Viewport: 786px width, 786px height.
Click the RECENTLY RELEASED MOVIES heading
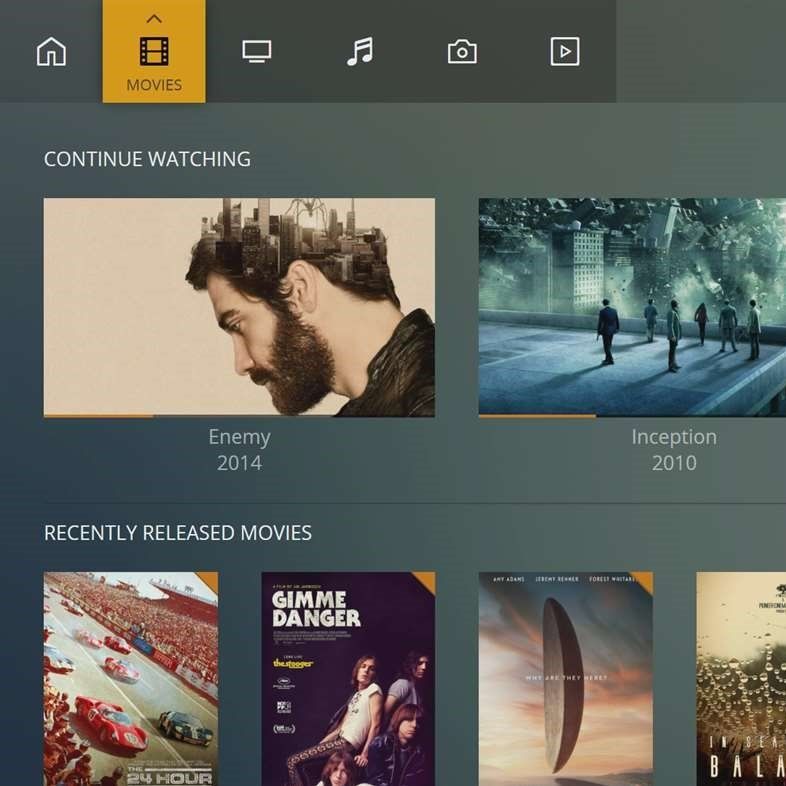[x=177, y=532]
